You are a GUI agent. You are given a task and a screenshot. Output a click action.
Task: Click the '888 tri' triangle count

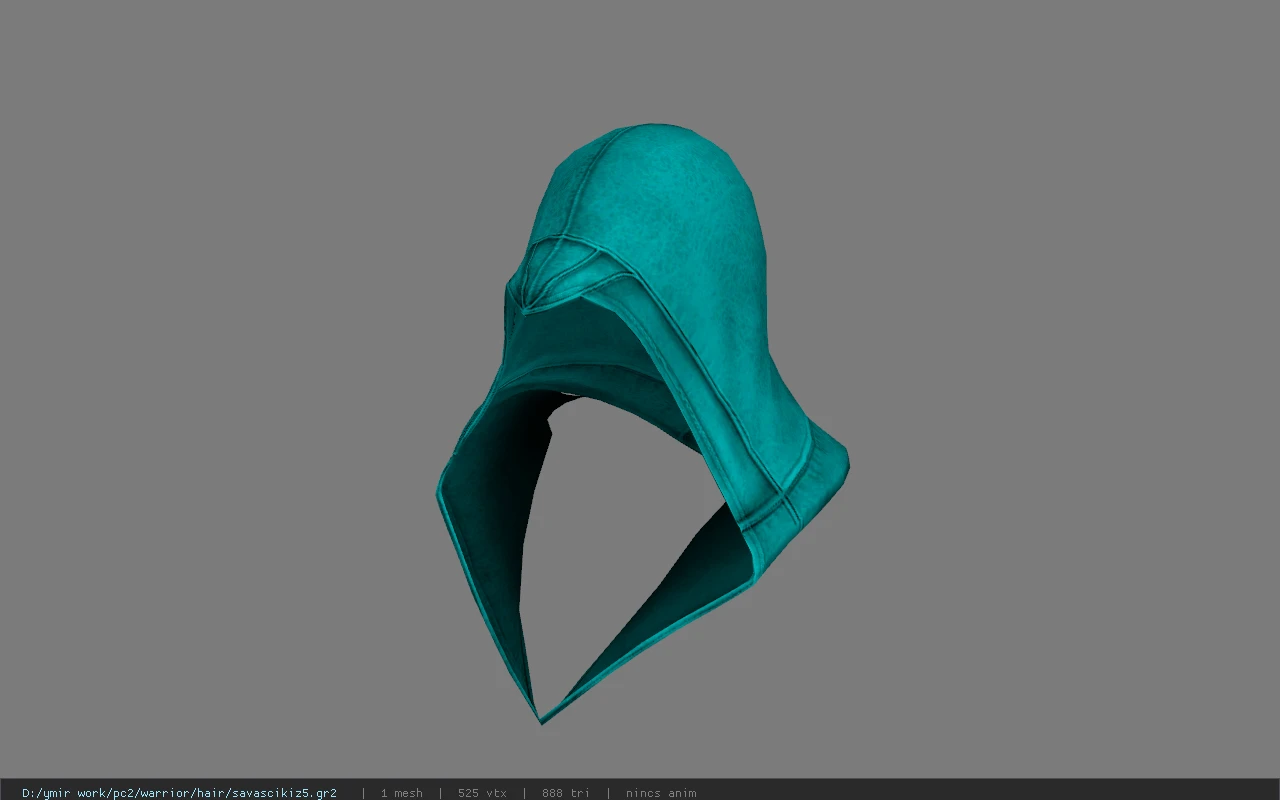point(566,793)
